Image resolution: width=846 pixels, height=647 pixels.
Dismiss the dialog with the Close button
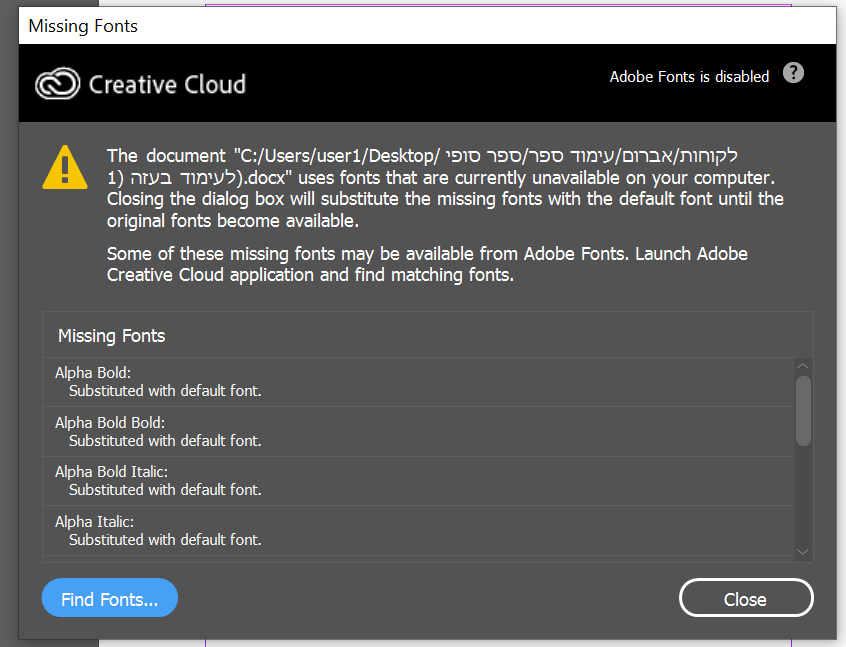coord(745,599)
